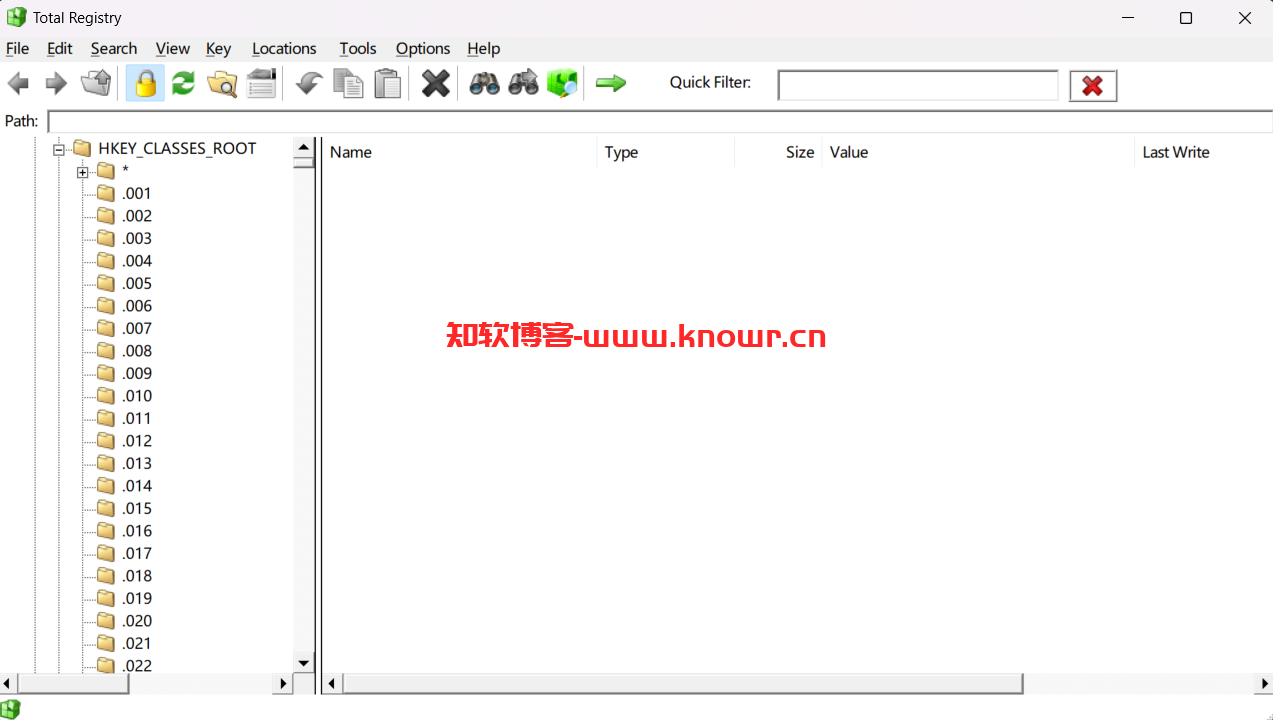1273x720 pixels.
Task: Click the green Go arrow icon
Action: pyautogui.click(x=611, y=83)
